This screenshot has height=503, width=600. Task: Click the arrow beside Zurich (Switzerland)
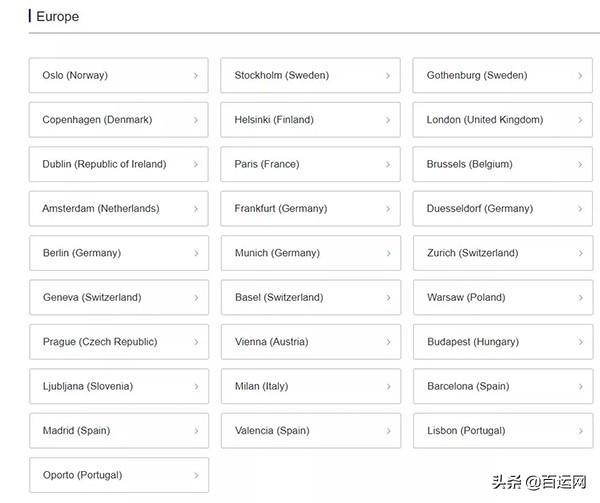pyautogui.click(x=580, y=254)
